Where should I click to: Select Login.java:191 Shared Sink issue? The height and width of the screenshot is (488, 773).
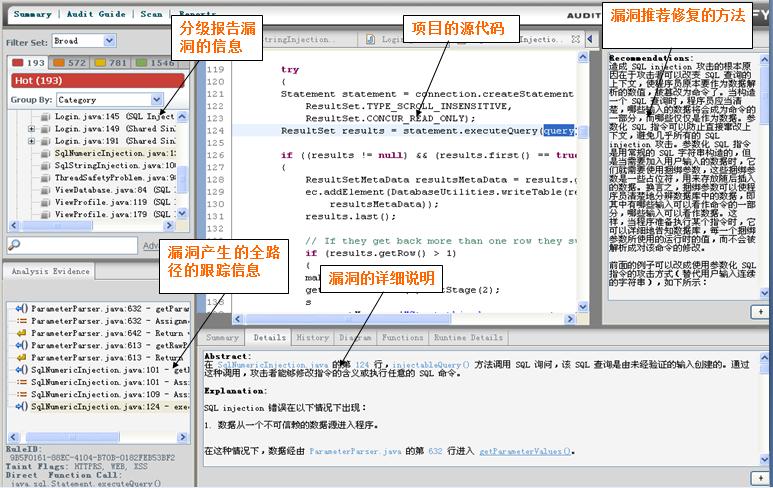click(x=114, y=141)
